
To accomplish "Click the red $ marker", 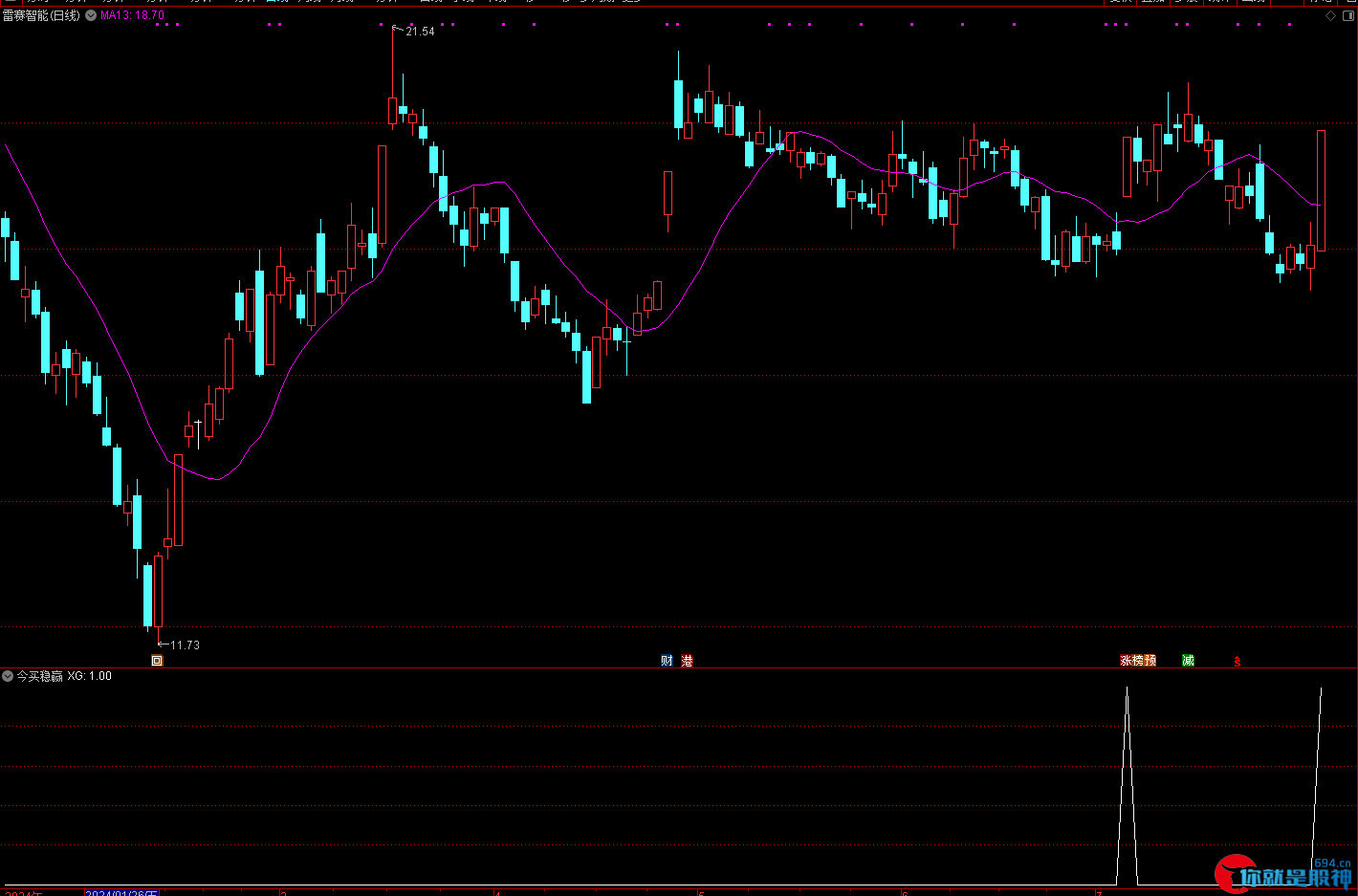I will pos(1237,662).
